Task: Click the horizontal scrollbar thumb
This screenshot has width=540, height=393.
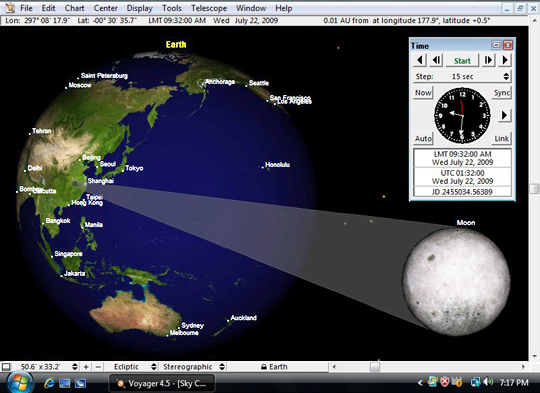Action: point(375,367)
